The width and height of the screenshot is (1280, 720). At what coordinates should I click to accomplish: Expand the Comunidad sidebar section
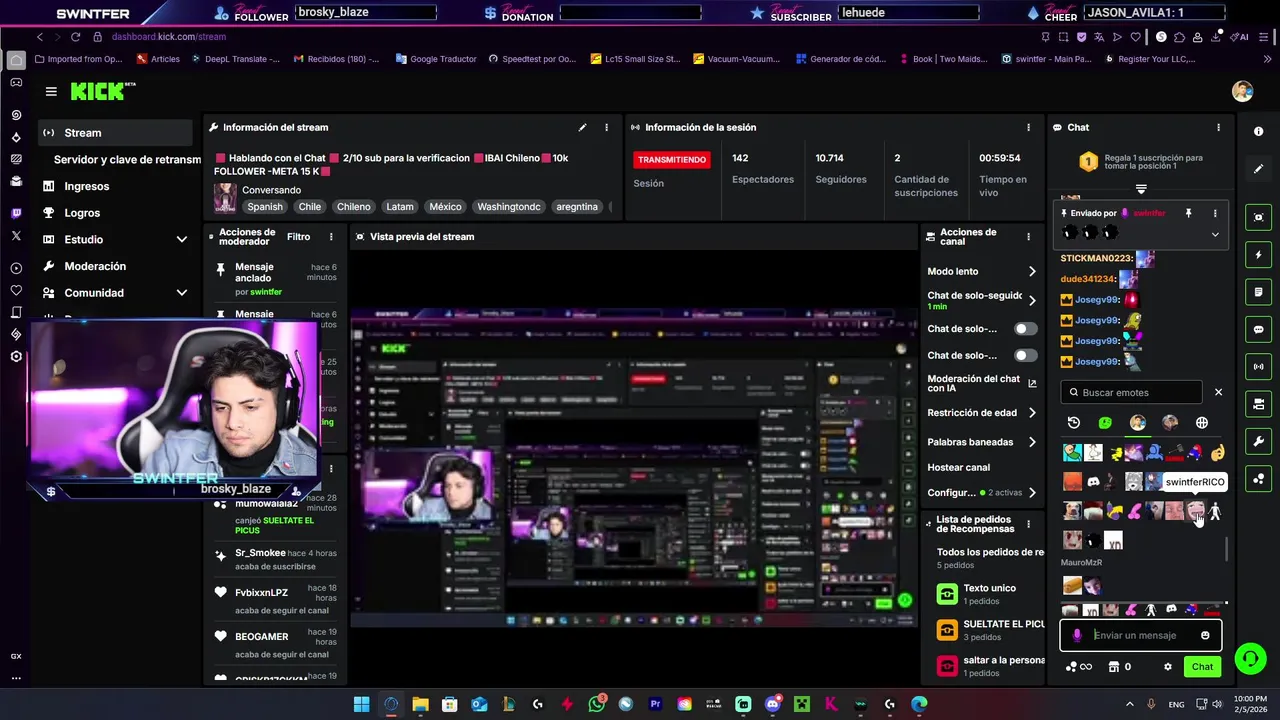click(182, 293)
